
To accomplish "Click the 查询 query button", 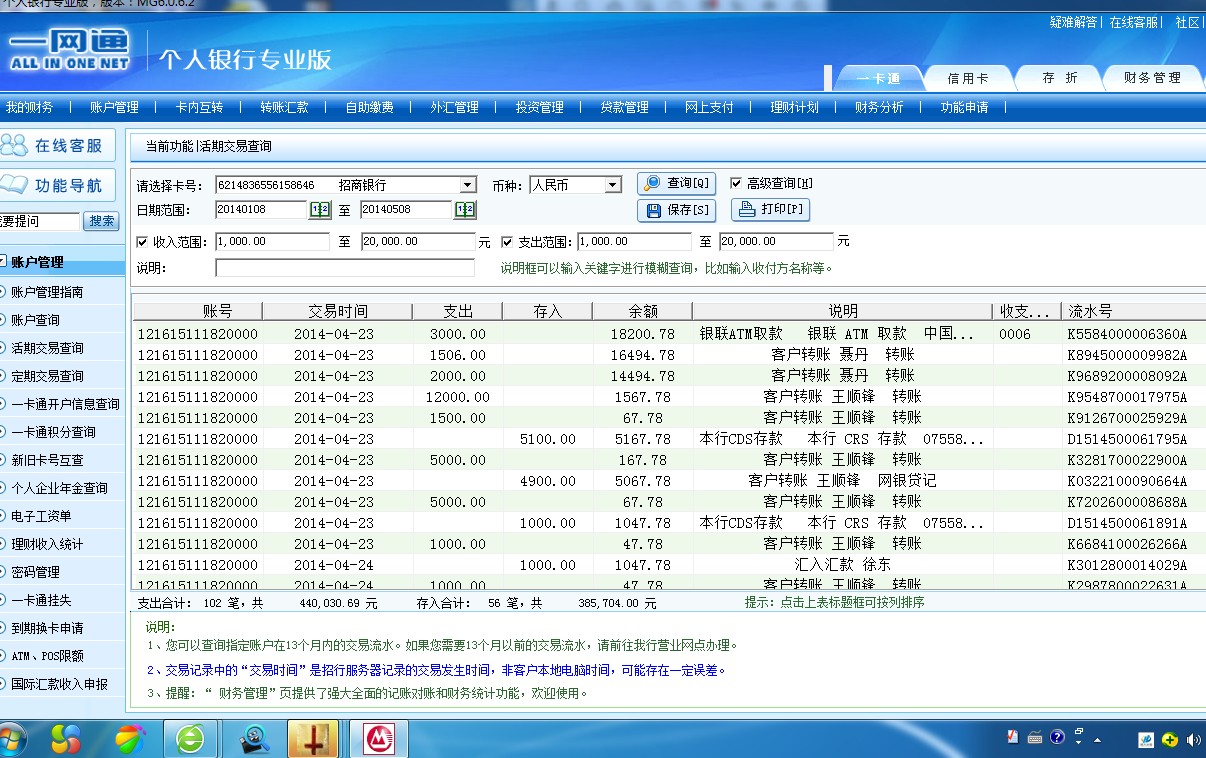I will [677, 183].
